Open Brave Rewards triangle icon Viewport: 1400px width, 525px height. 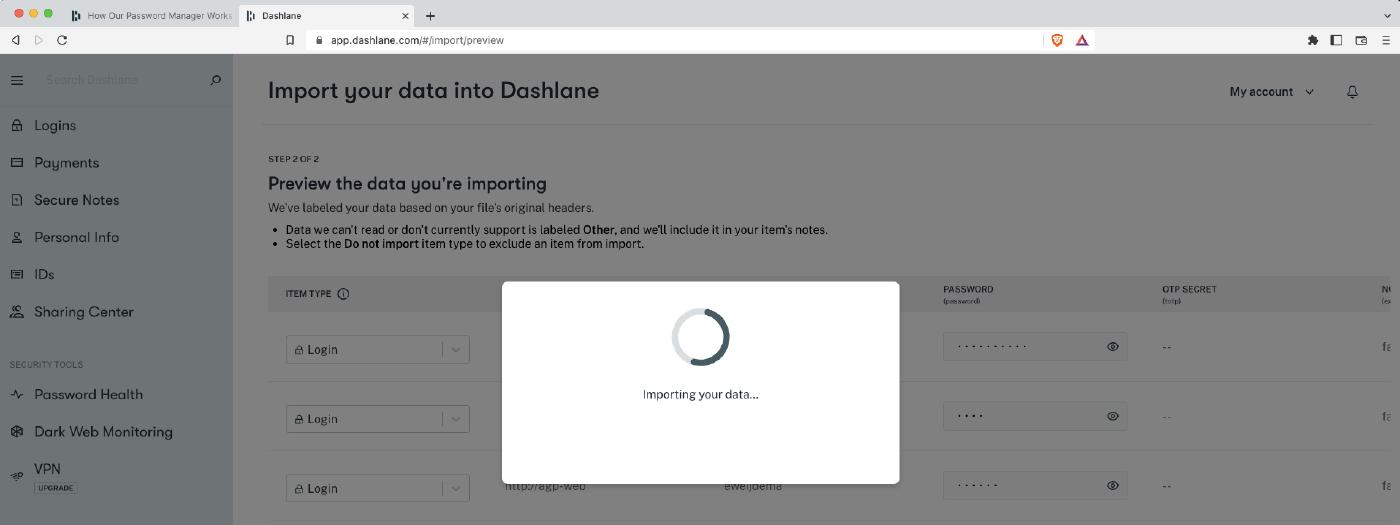pyautogui.click(x=1082, y=40)
